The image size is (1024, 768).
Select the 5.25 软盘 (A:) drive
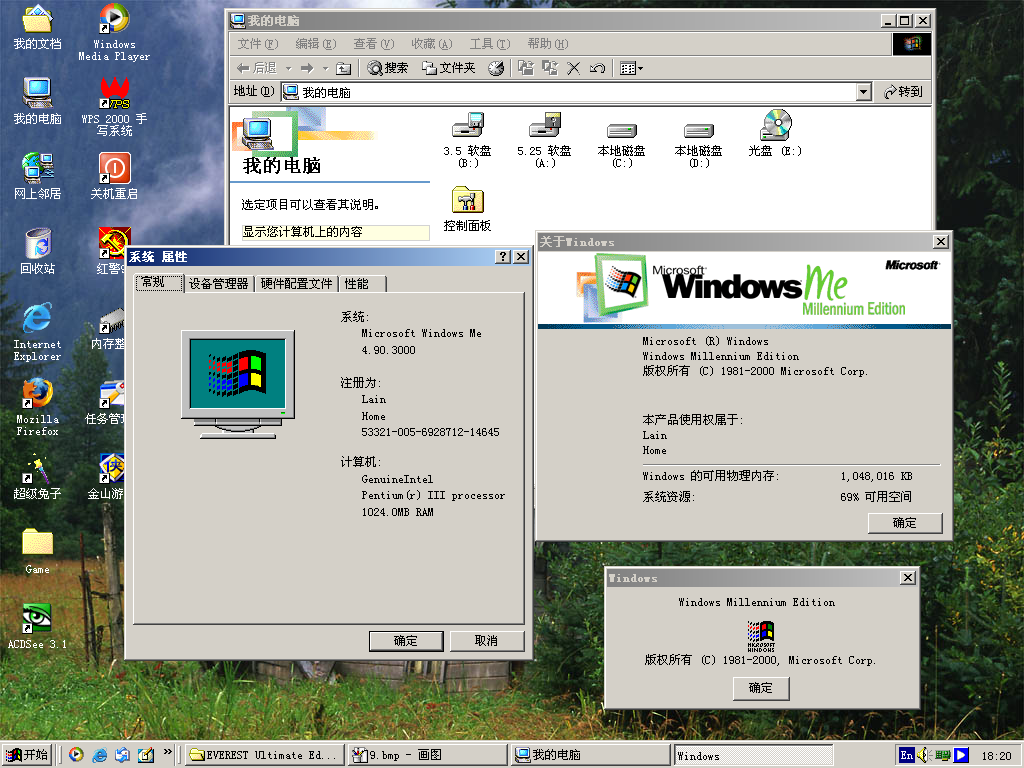[545, 140]
